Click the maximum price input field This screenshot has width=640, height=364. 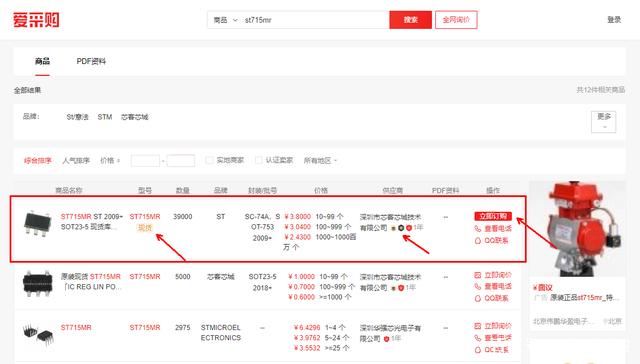(x=180, y=161)
